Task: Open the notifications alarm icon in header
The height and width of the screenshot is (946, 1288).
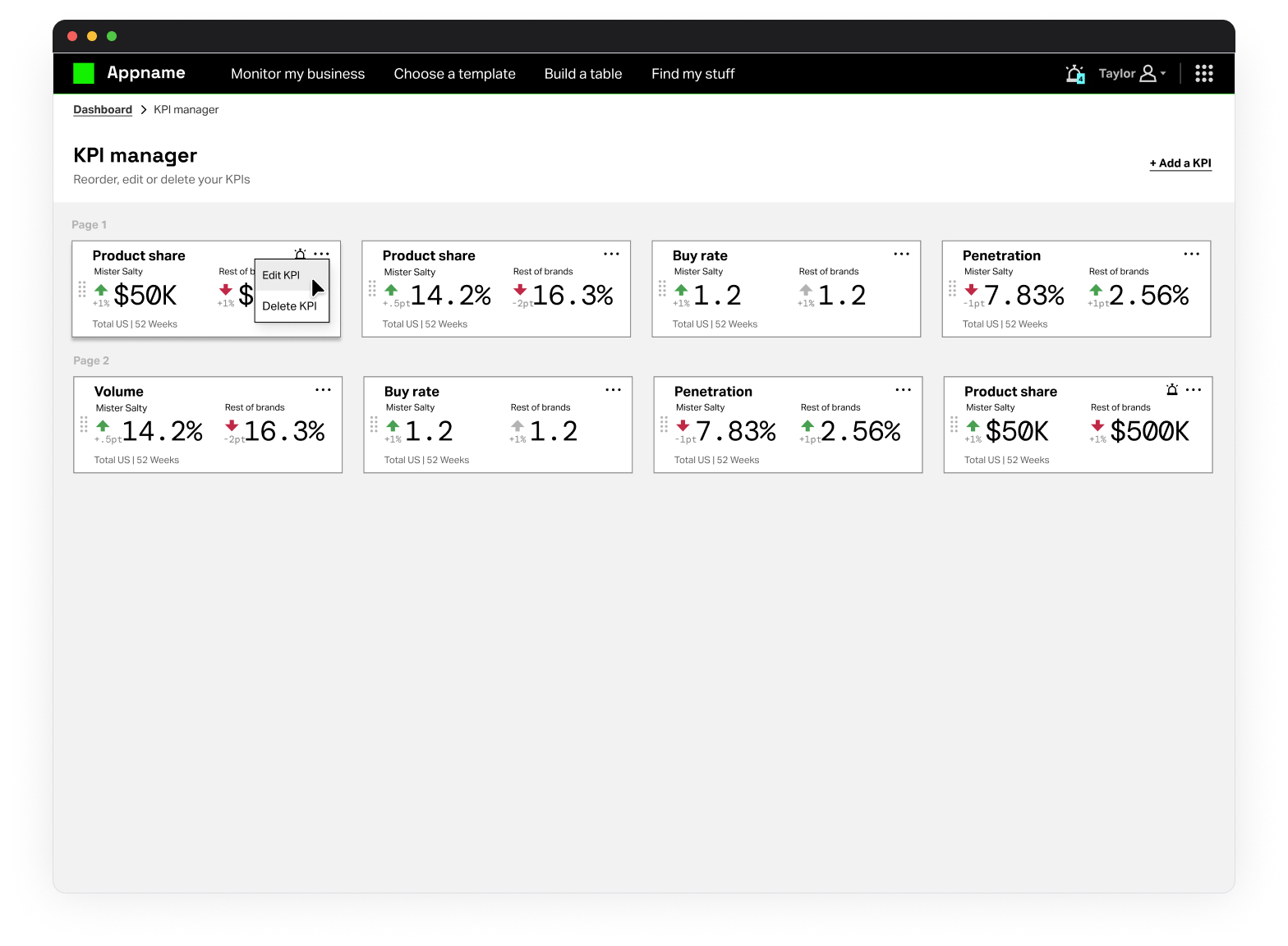Action: coord(1074,74)
